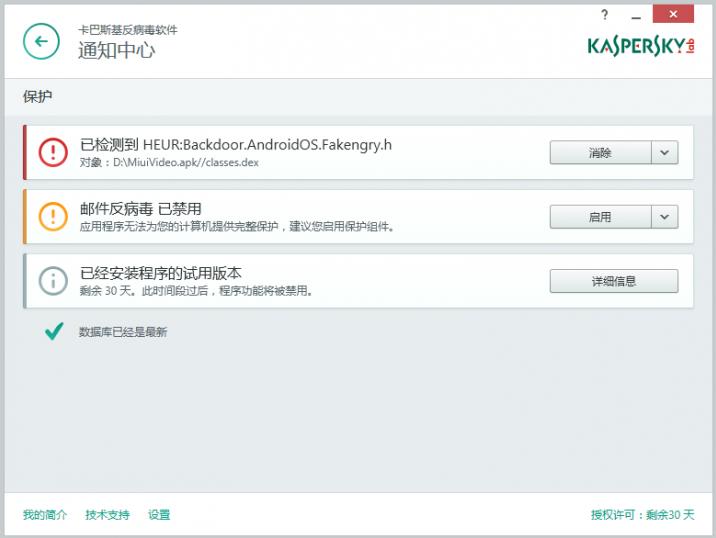
Task: Open the 技术支持 link
Action: (107, 515)
